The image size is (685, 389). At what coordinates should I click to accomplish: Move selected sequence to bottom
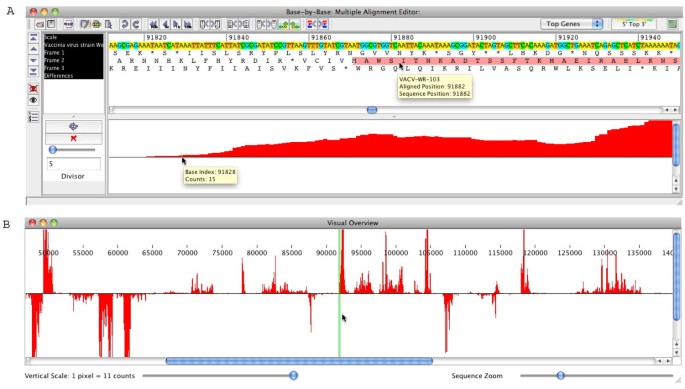pyautogui.click(x=33, y=71)
